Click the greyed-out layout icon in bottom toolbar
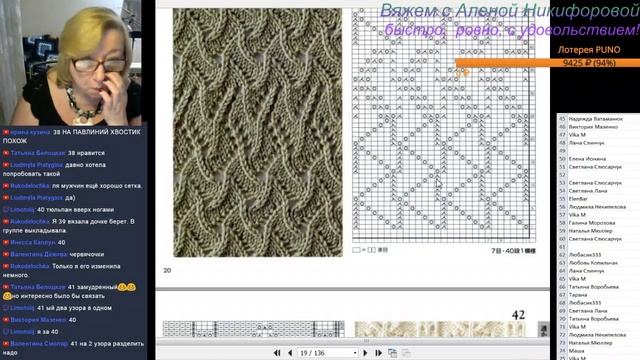 click(x=407, y=353)
